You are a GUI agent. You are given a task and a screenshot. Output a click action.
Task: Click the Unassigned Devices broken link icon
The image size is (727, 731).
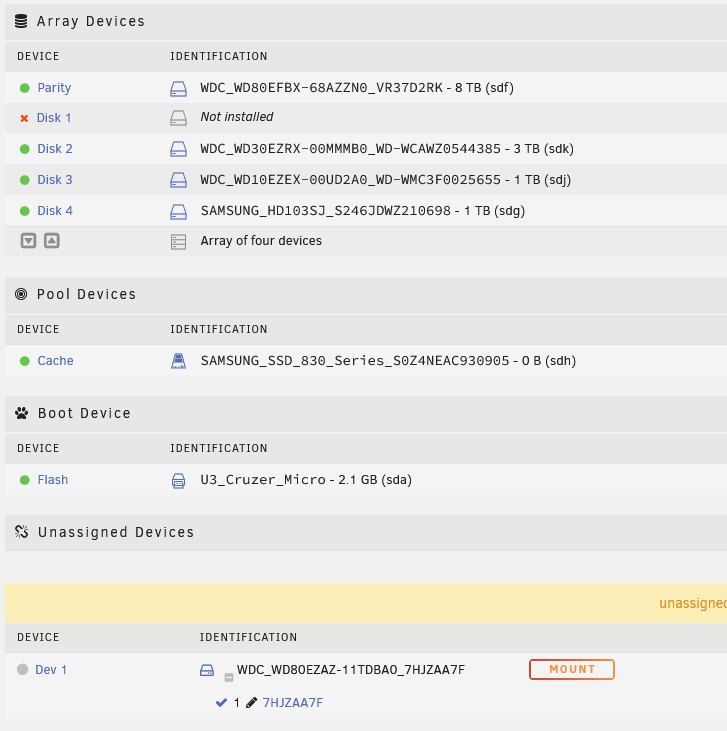pos(21,531)
